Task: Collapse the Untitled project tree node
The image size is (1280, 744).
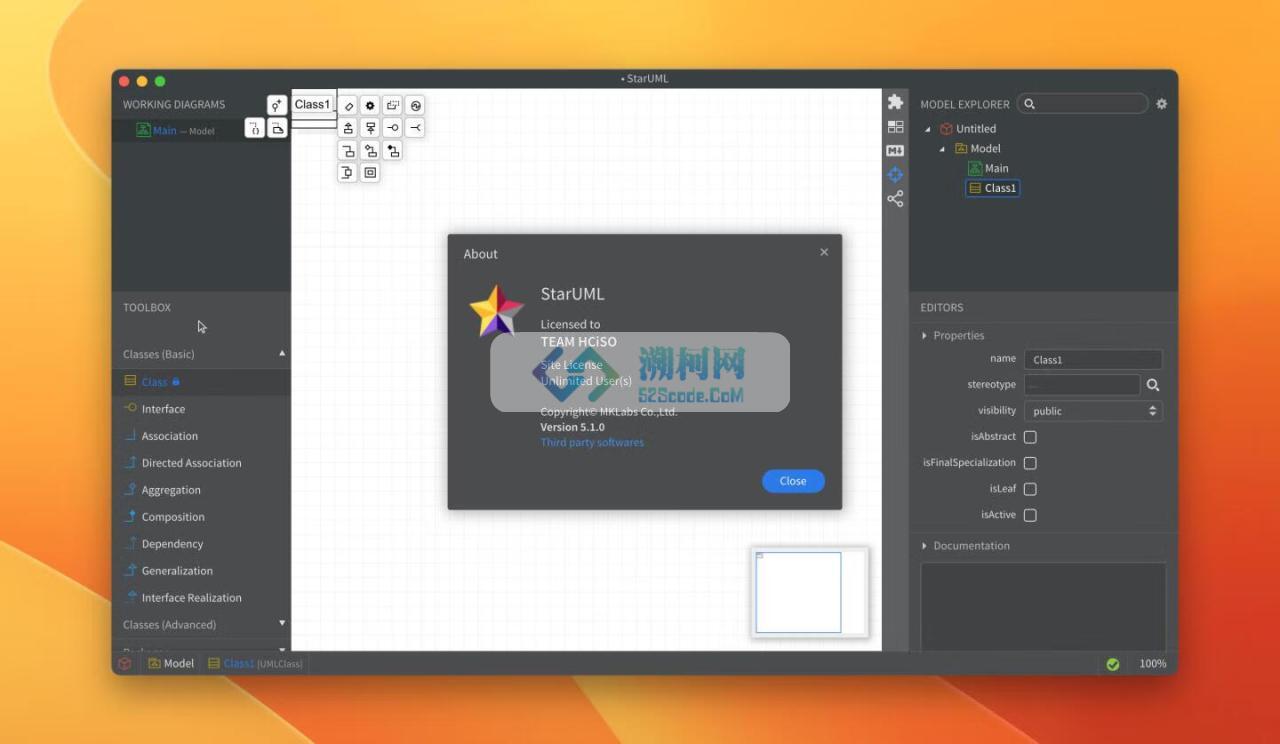Action: (927, 129)
